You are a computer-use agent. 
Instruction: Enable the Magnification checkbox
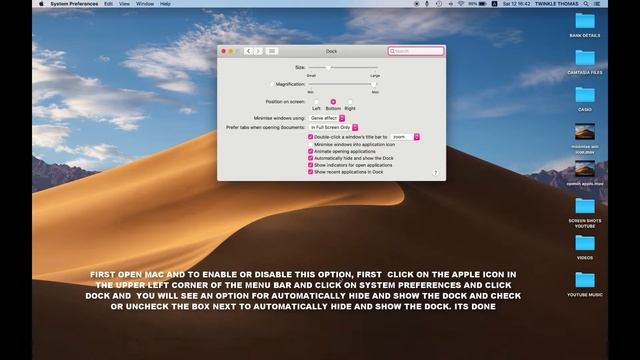tap(272, 84)
